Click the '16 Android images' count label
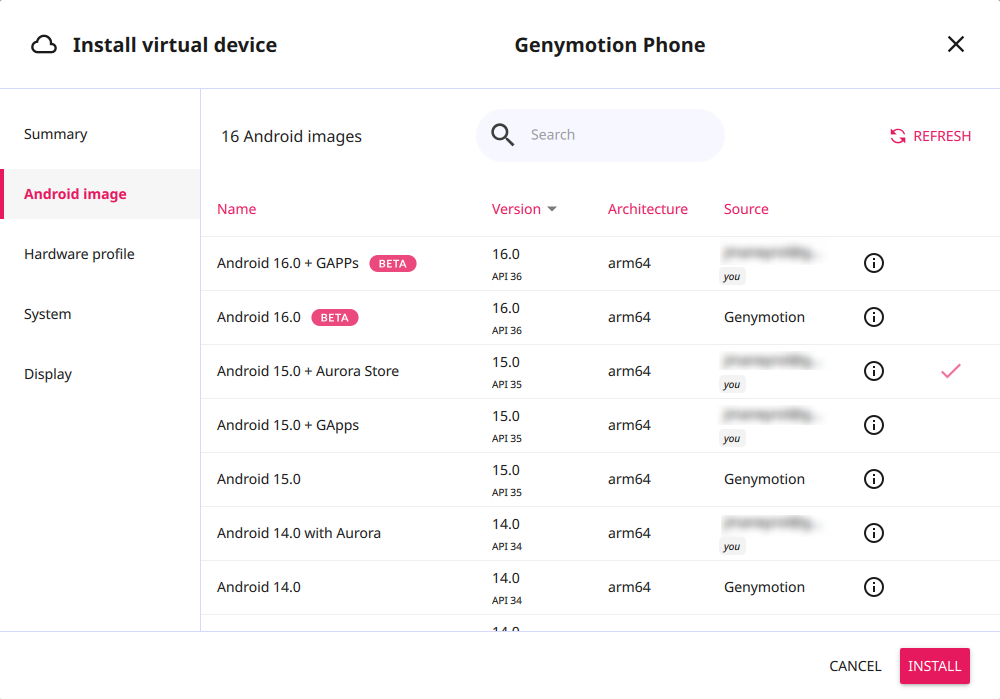 pos(291,136)
